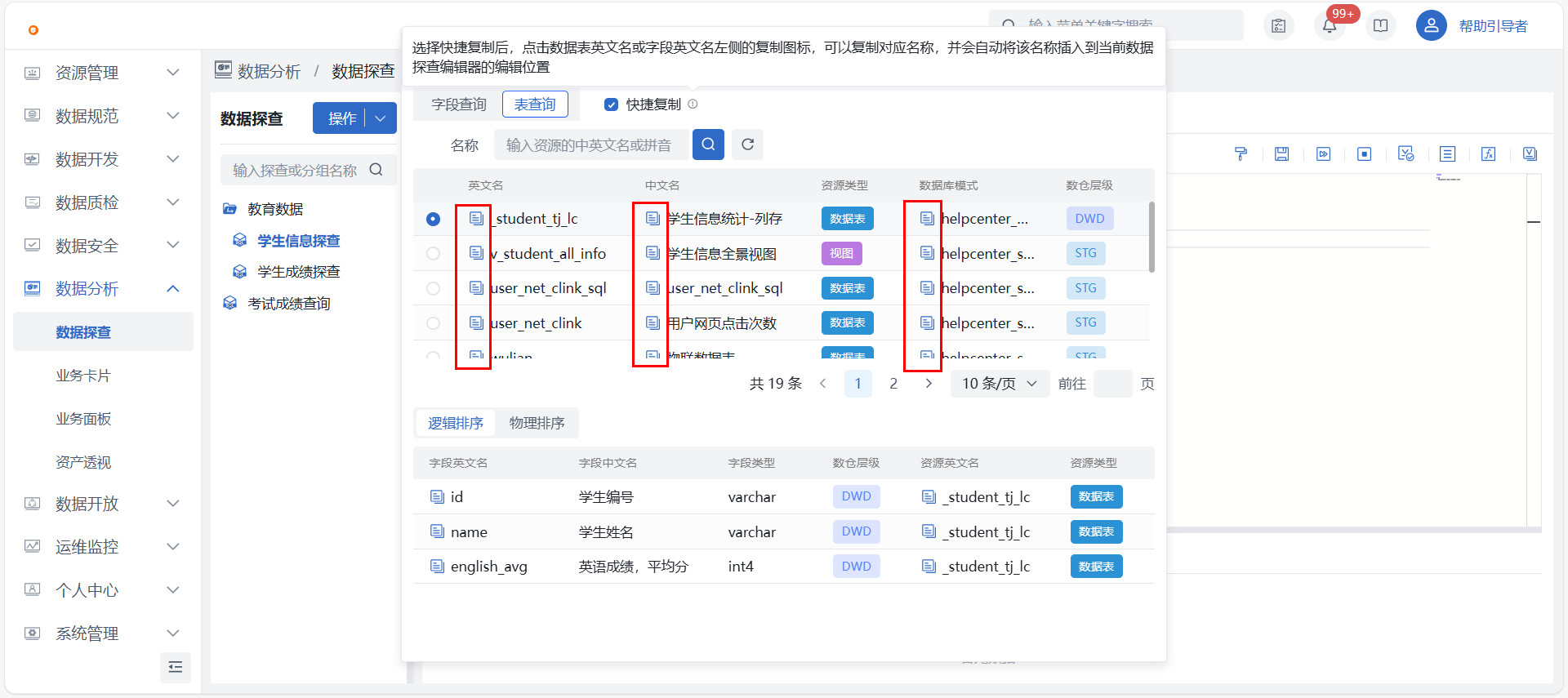
Task: Click the resource name search input
Action: [593, 144]
